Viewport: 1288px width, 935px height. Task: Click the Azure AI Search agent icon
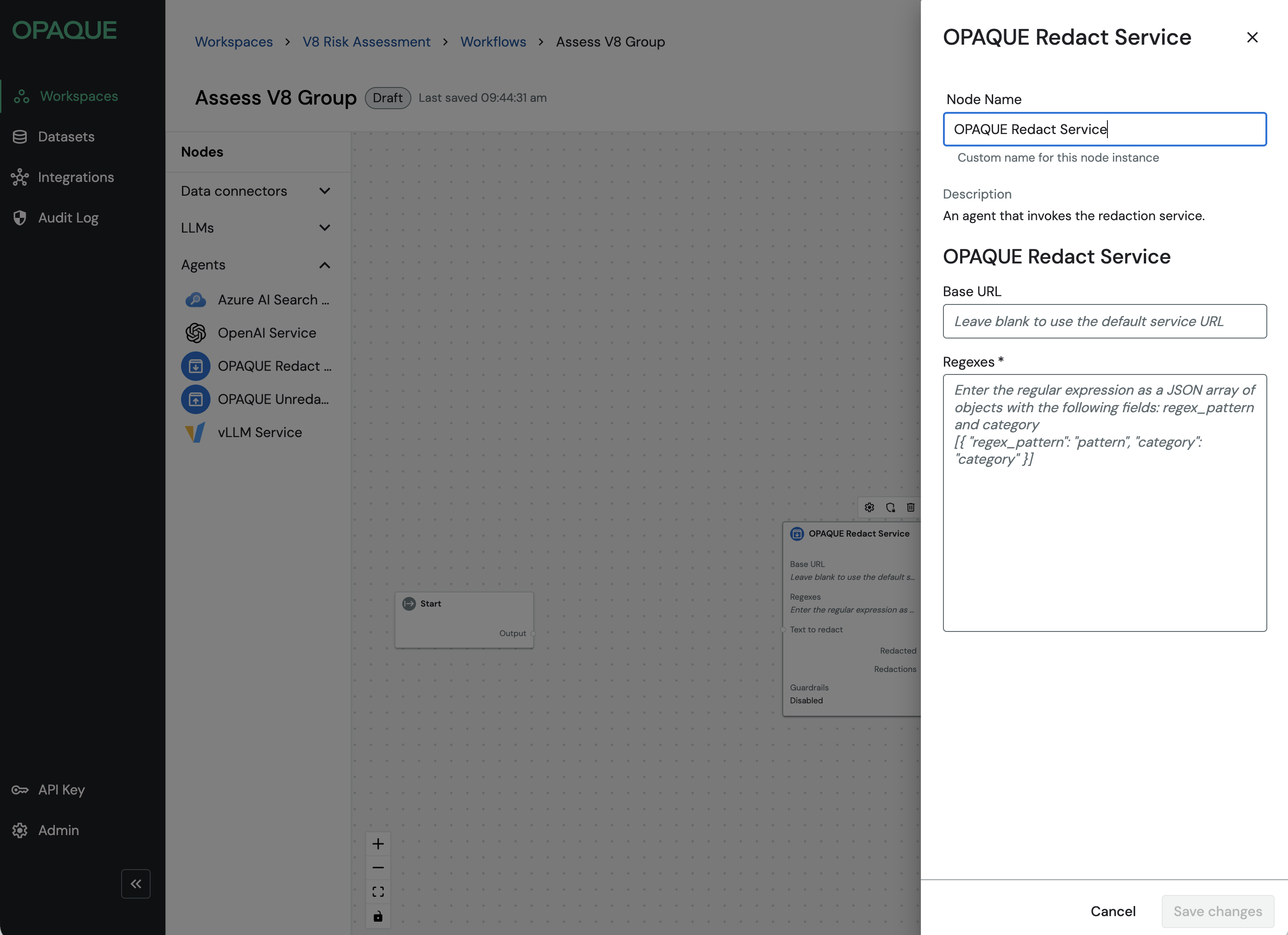(195, 300)
